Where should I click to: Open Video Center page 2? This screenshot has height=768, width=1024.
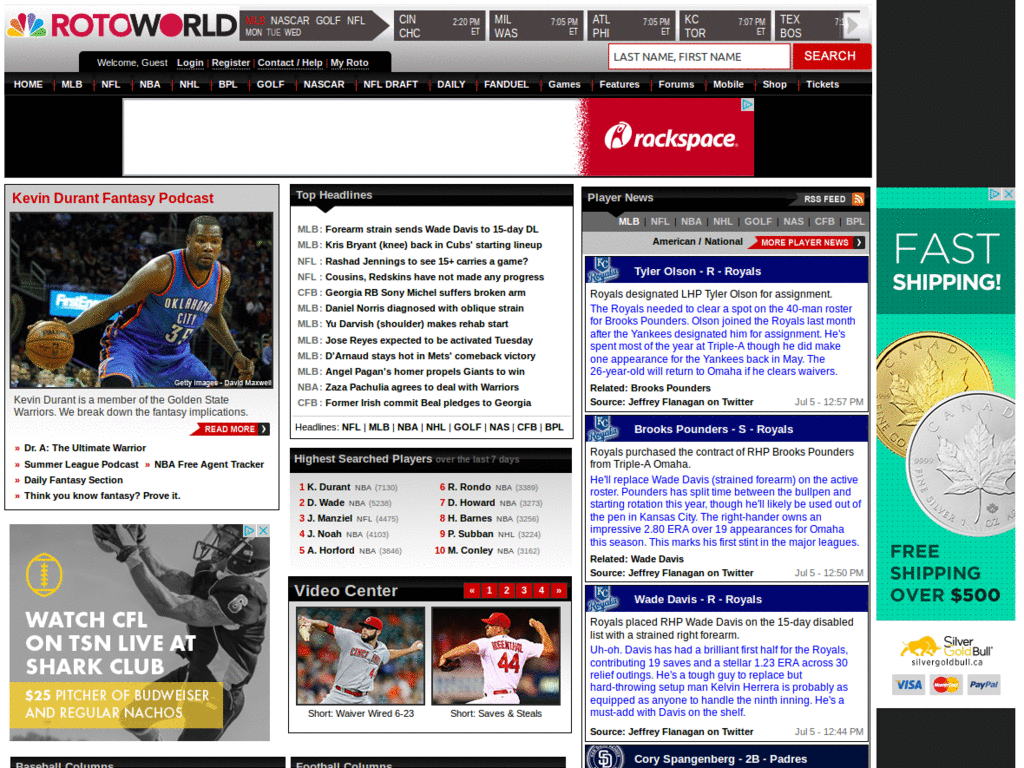click(506, 590)
